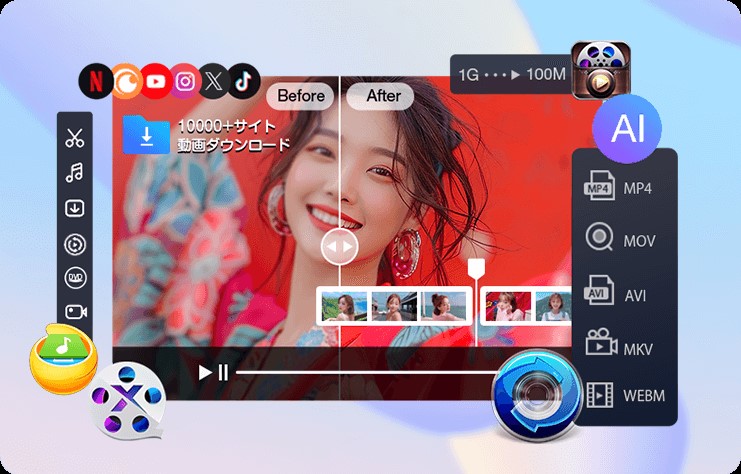Select the download tool in sidebar
741x474 pixels.
pos(75,208)
